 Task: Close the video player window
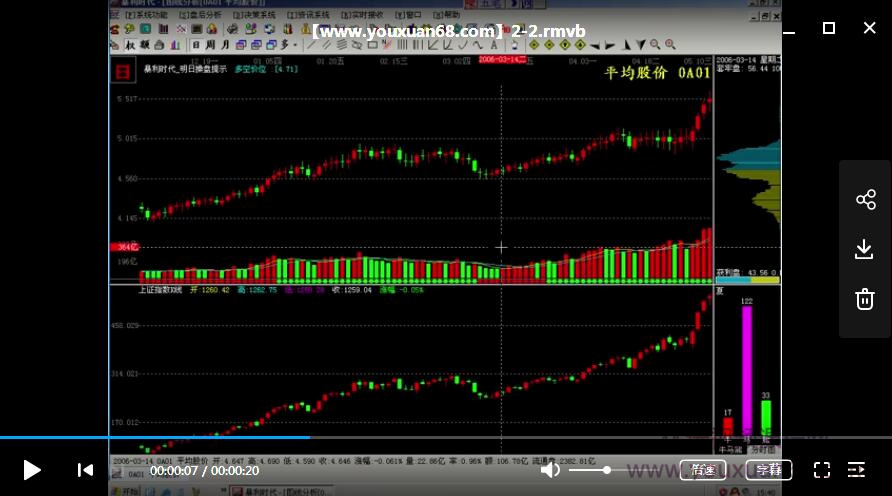[x=869, y=28]
